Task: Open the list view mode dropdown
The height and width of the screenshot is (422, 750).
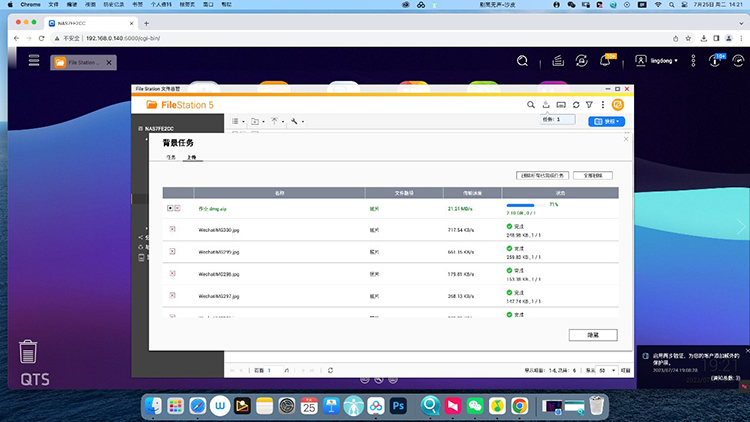Action: click(238, 121)
